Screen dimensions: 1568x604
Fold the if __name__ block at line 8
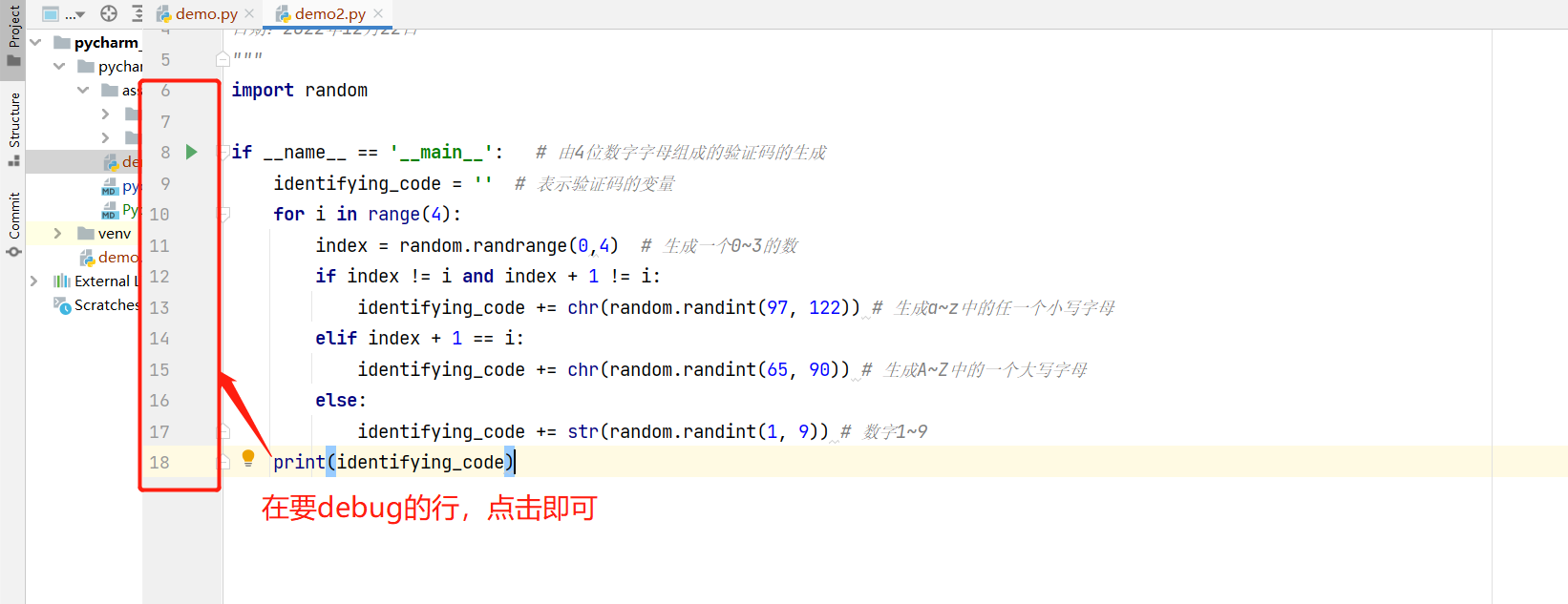(225, 152)
